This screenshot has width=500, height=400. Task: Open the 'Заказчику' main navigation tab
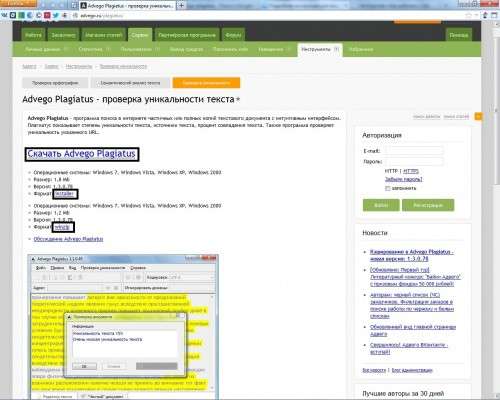(x=63, y=35)
